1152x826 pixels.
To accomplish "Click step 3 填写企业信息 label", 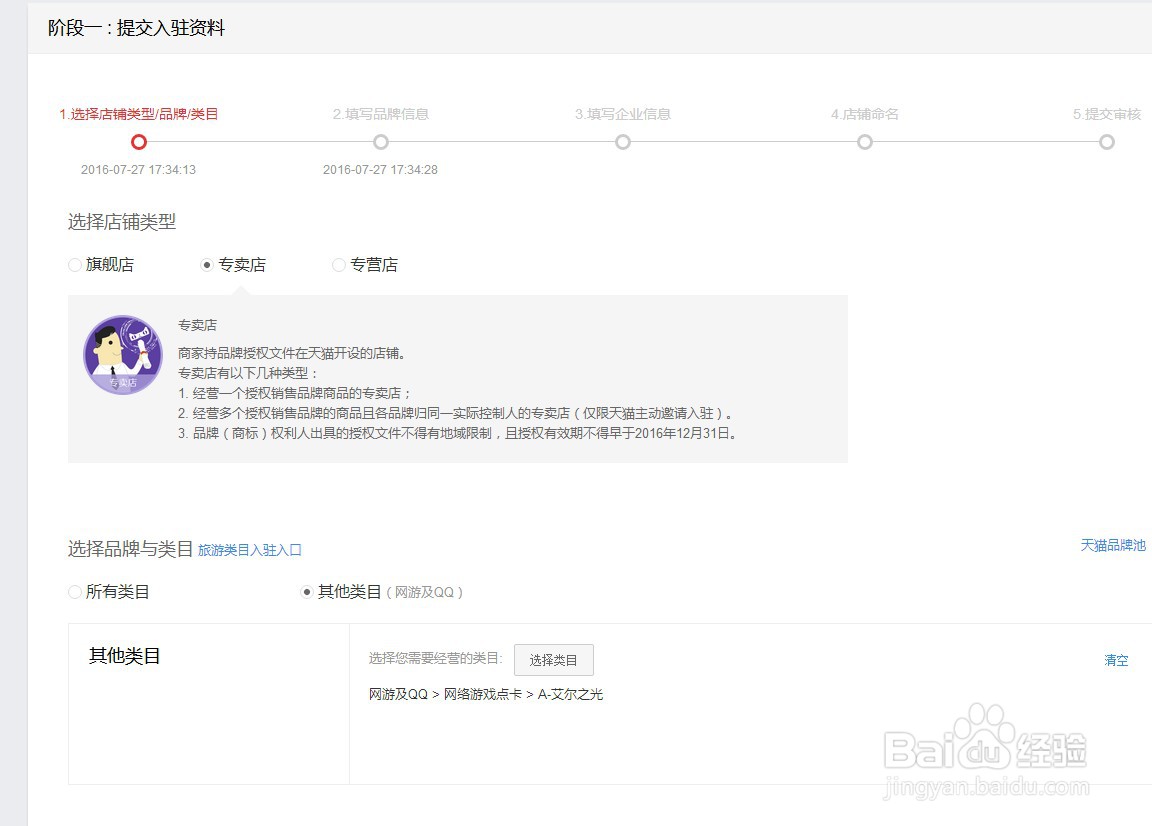I will (x=622, y=114).
